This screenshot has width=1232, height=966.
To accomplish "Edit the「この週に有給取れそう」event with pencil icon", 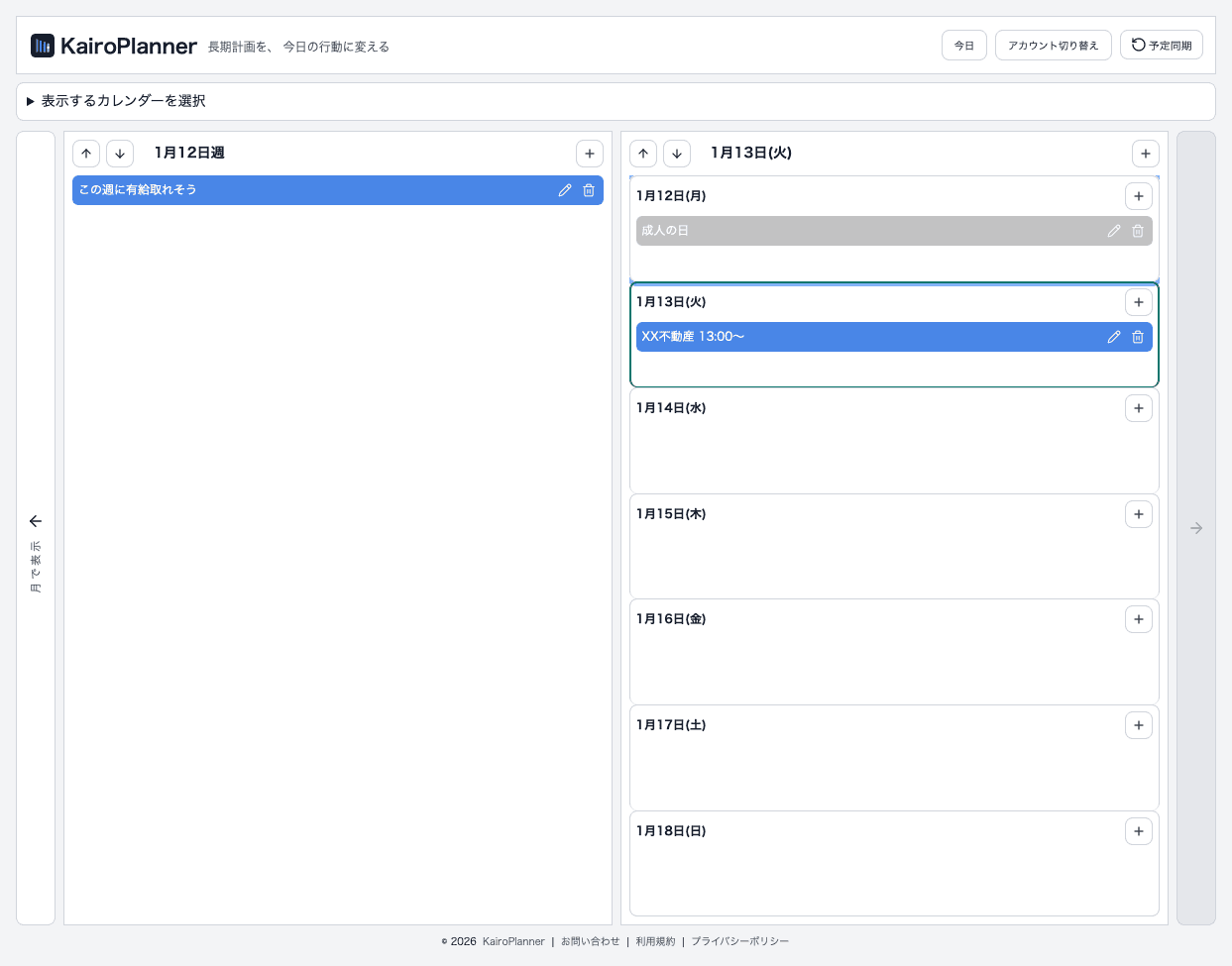I will tap(564, 189).
